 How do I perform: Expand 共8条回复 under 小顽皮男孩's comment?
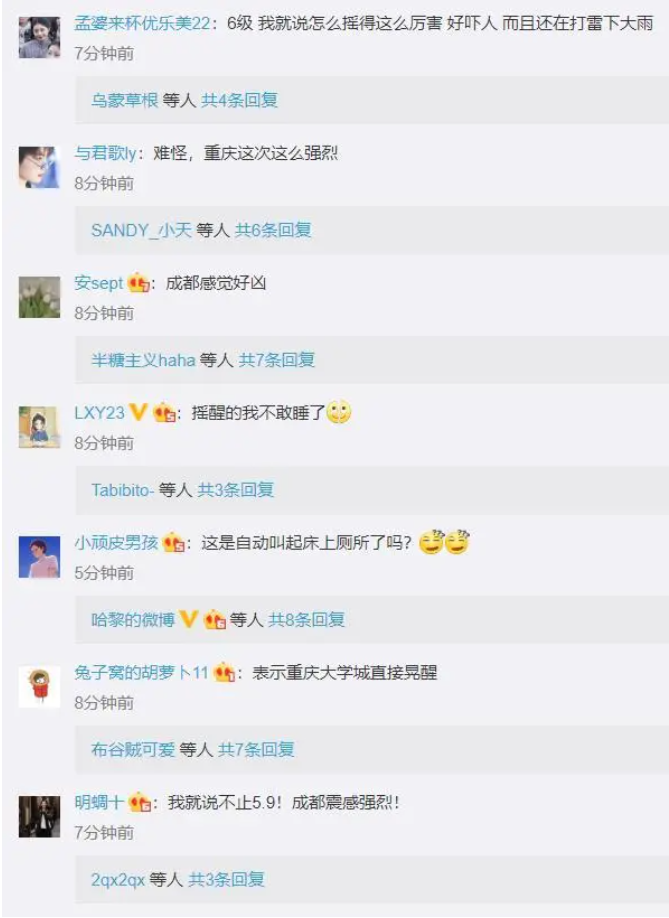[x=306, y=619]
